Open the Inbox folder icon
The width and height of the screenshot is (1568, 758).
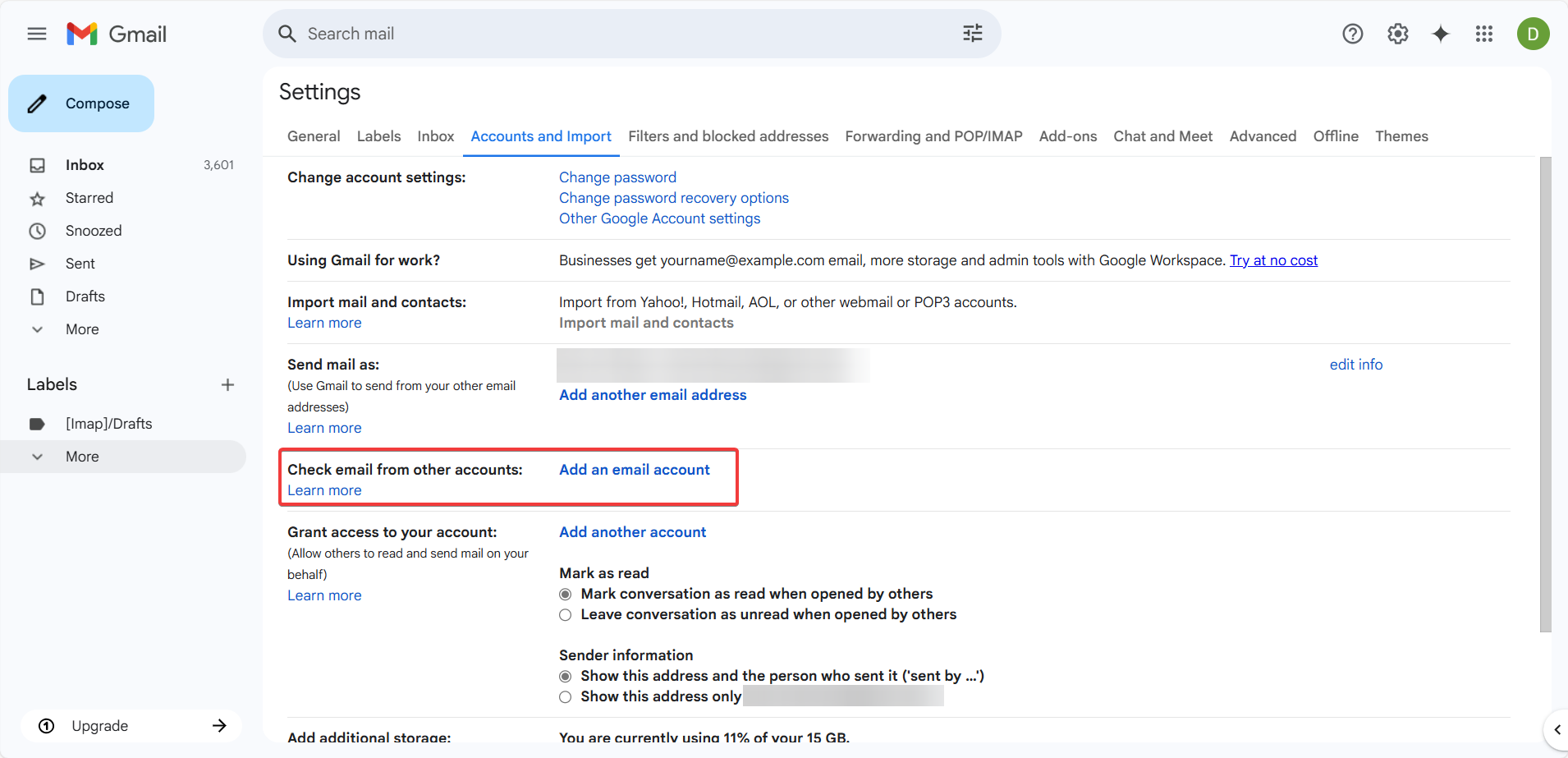click(x=38, y=165)
